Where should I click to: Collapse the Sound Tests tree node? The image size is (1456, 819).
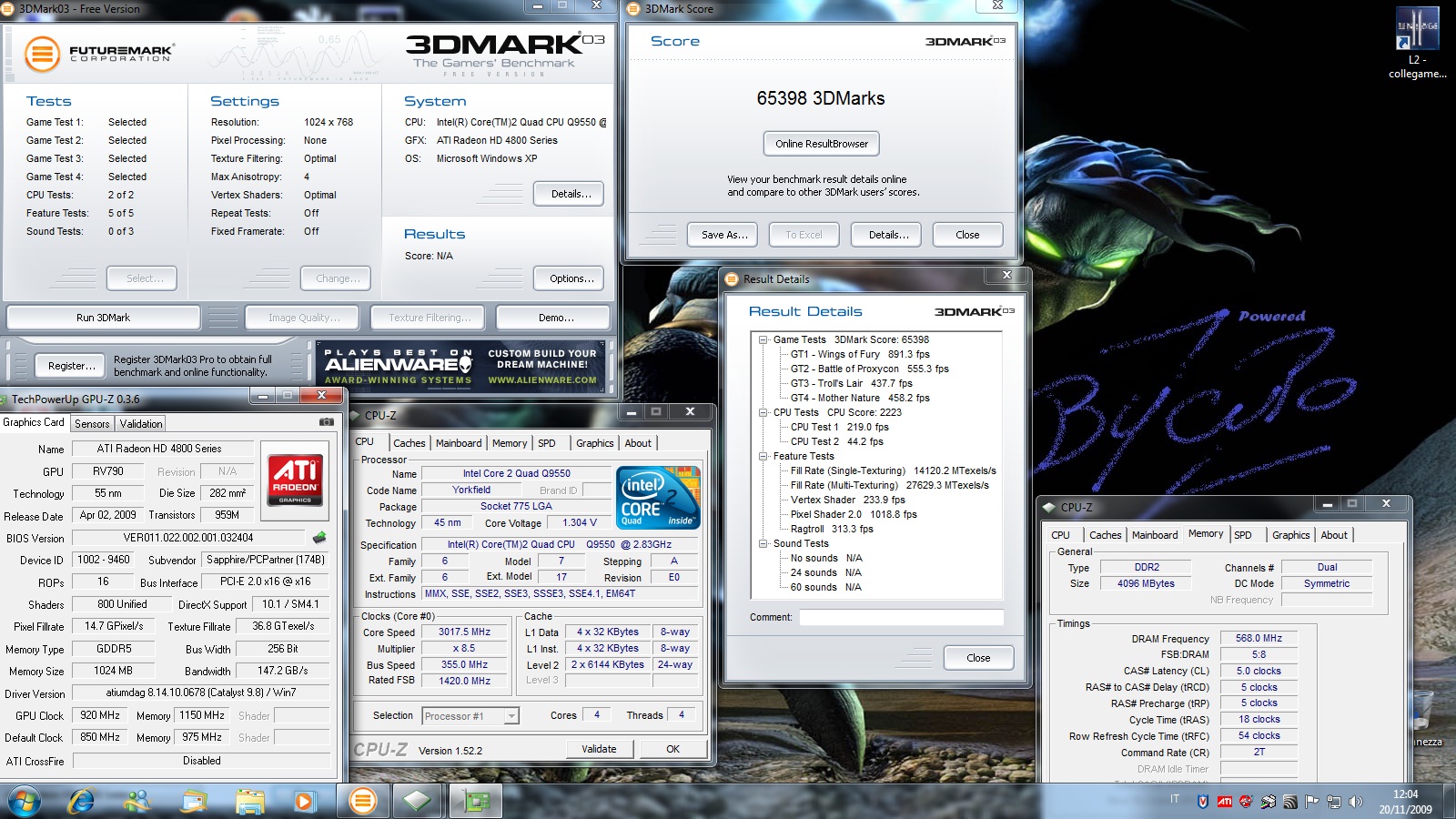tap(763, 543)
